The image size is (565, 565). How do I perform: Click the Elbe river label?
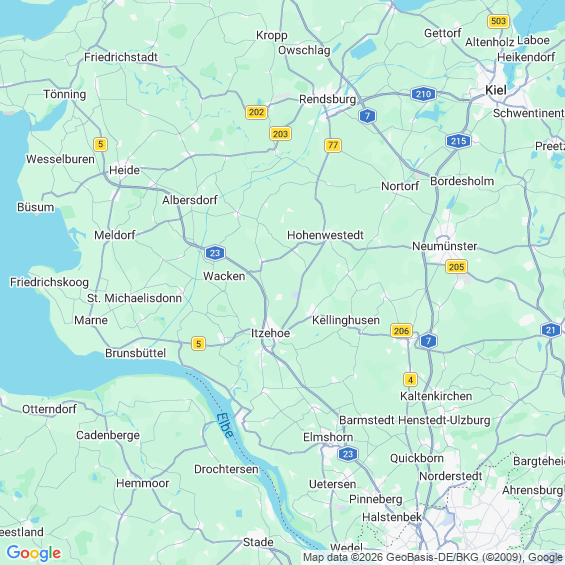[x=226, y=426]
